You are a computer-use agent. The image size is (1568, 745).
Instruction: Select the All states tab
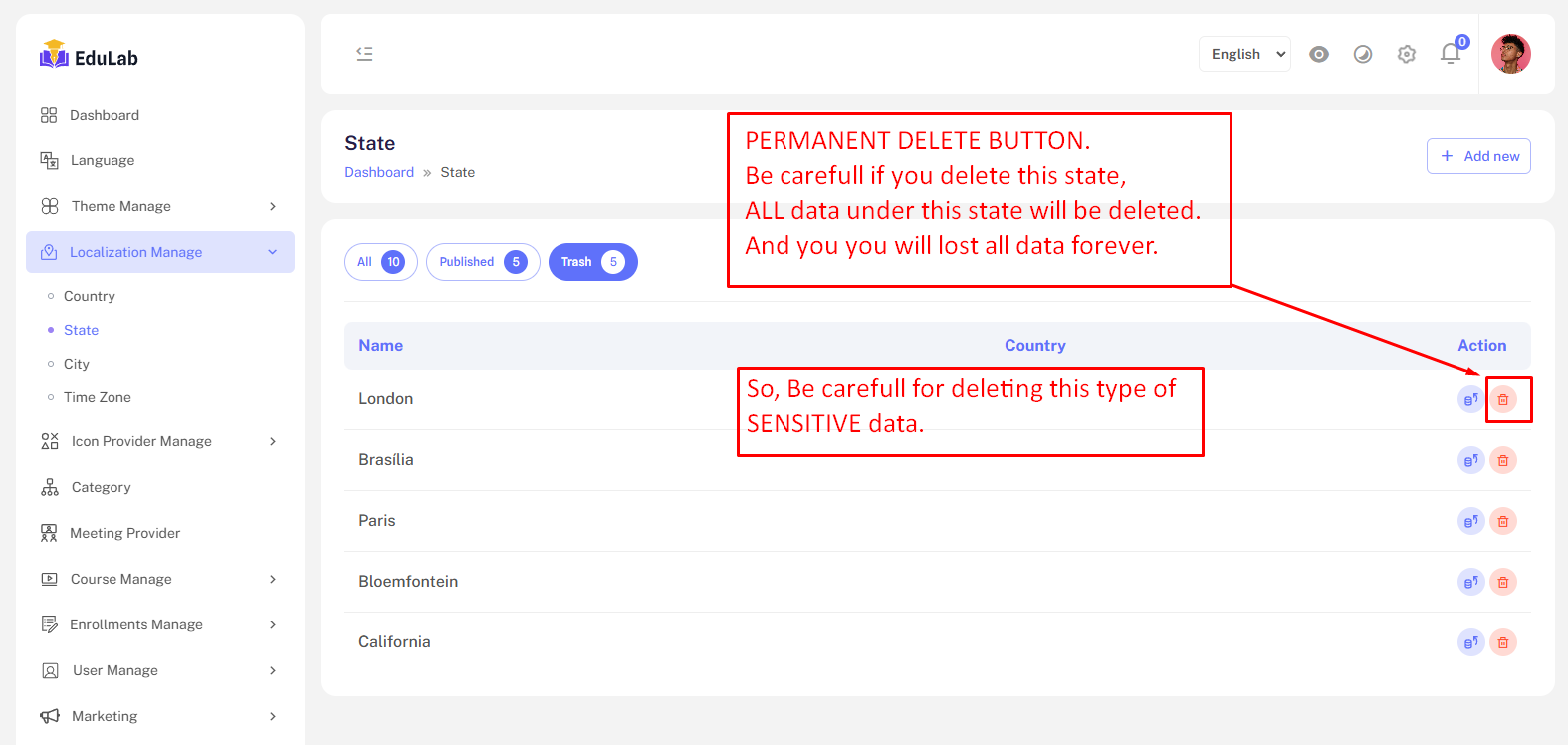tap(380, 262)
